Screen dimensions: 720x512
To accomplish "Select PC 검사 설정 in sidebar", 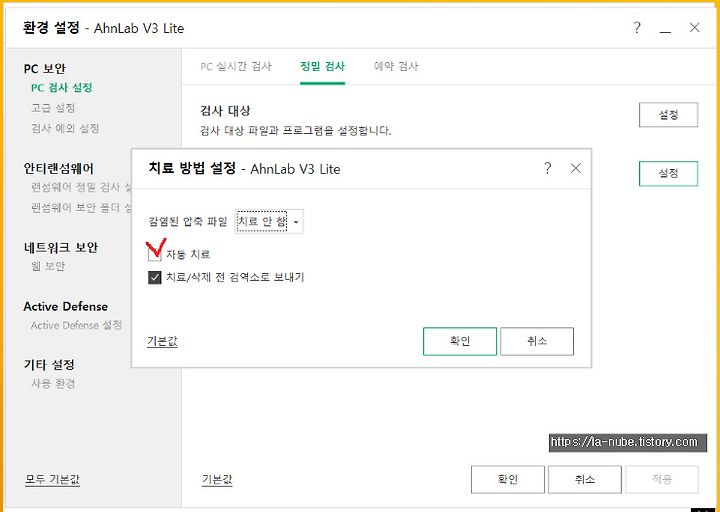I will tap(62, 88).
